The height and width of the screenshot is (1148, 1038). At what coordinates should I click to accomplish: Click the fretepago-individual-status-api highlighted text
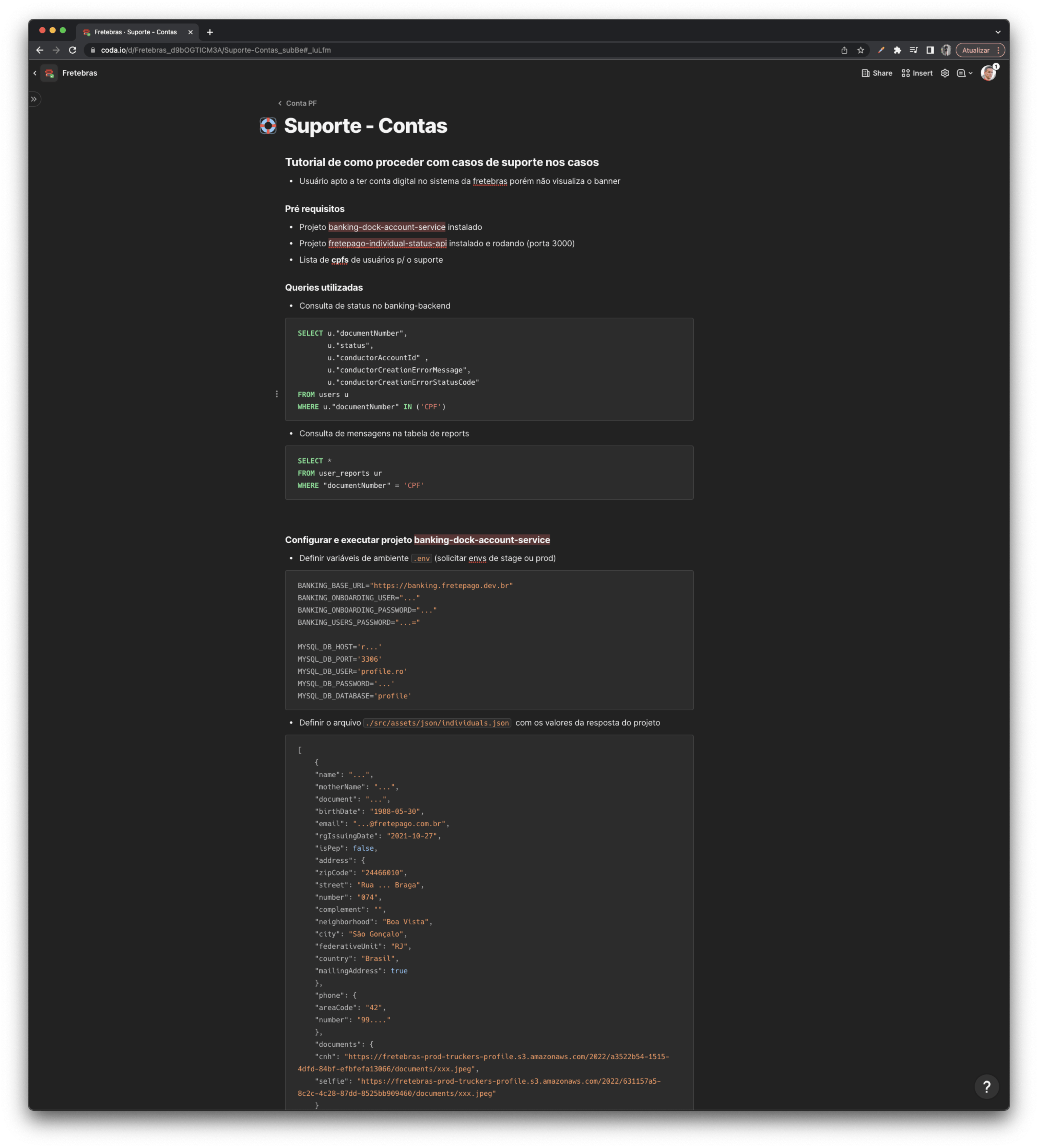[x=387, y=243]
